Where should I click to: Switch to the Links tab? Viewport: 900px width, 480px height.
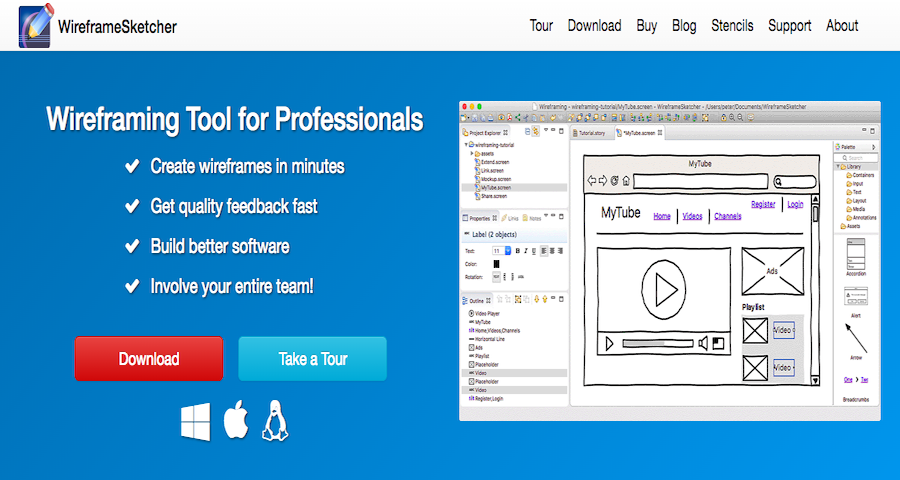(x=510, y=218)
